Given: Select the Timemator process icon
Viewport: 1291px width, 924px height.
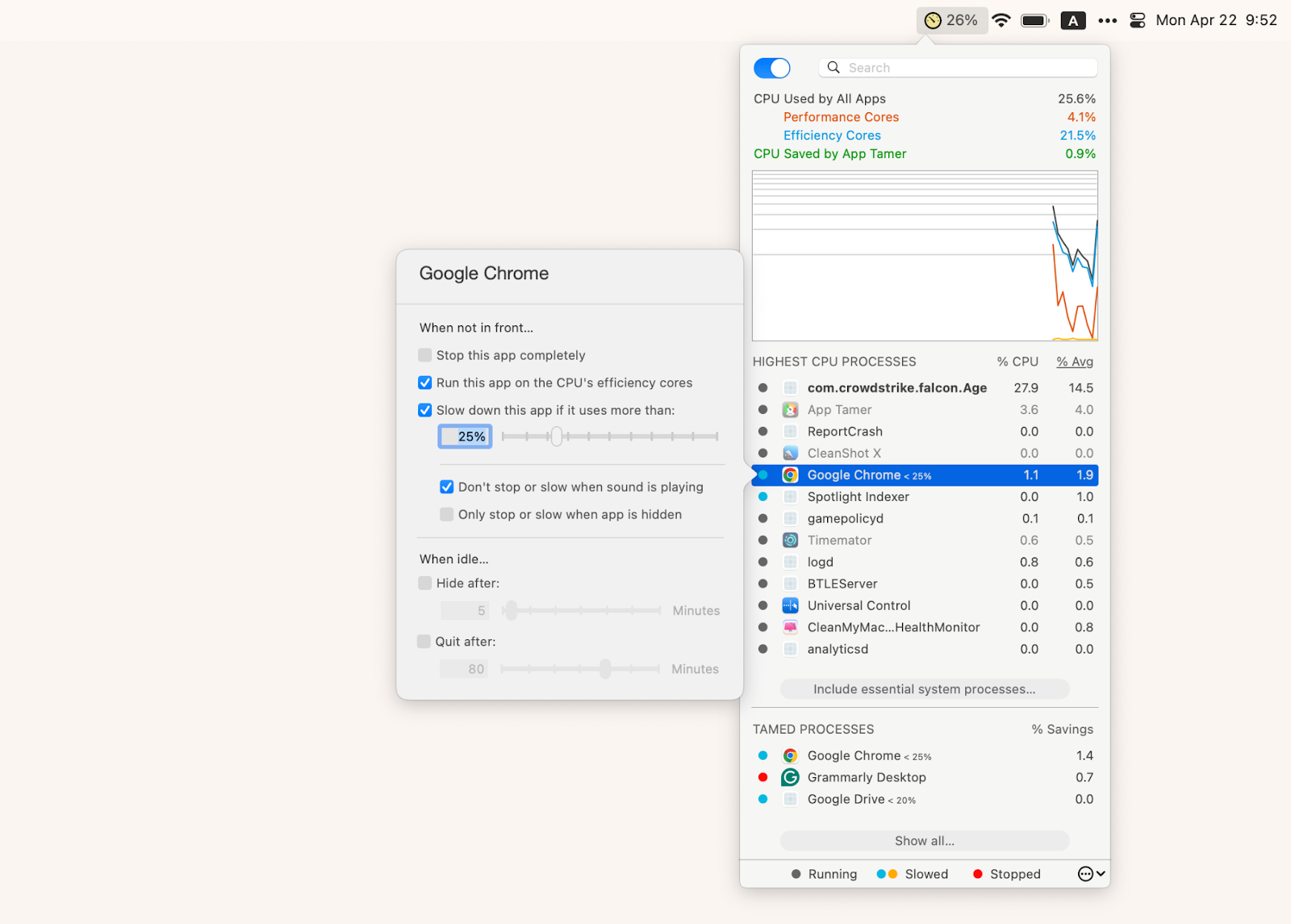Looking at the screenshot, I should tap(790, 540).
